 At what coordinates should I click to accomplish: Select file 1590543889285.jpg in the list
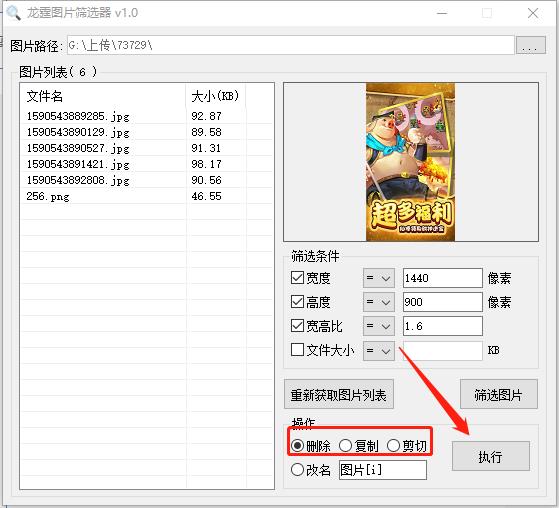point(78,116)
